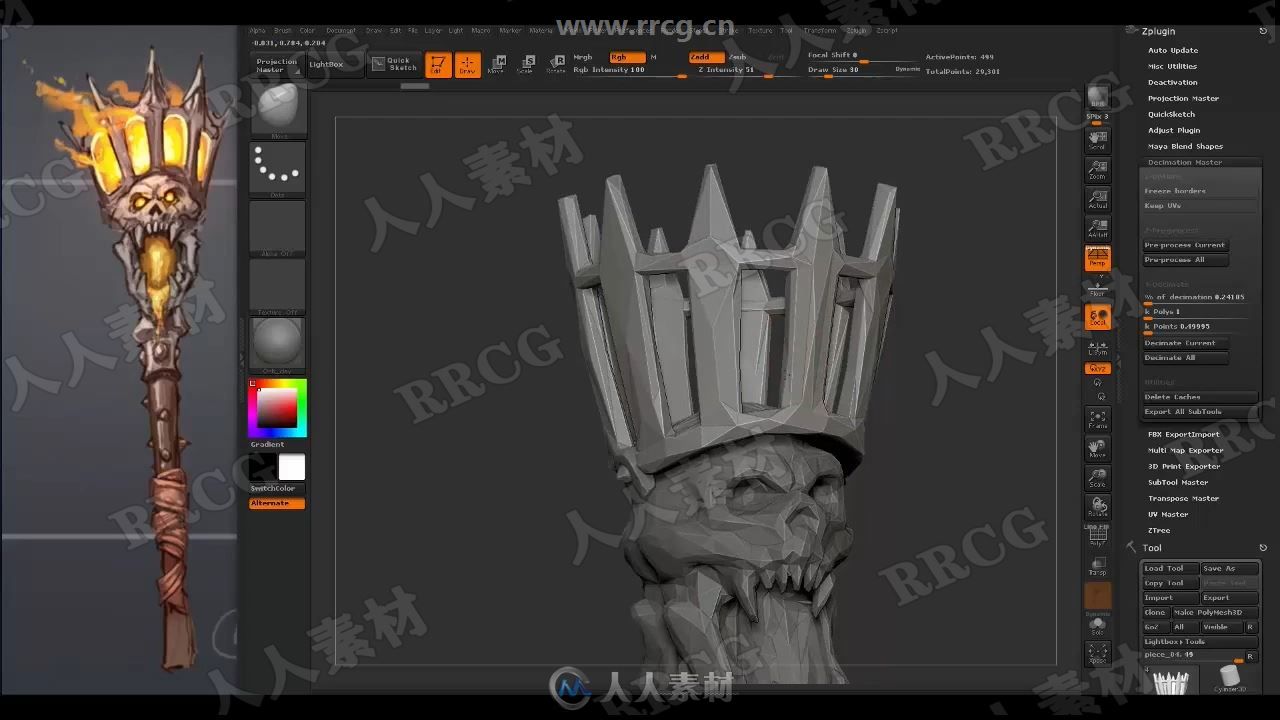Restore Zplugin palette with circular arrow icon
The height and width of the screenshot is (720, 1280).
pyautogui.click(x=1263, y=31)
